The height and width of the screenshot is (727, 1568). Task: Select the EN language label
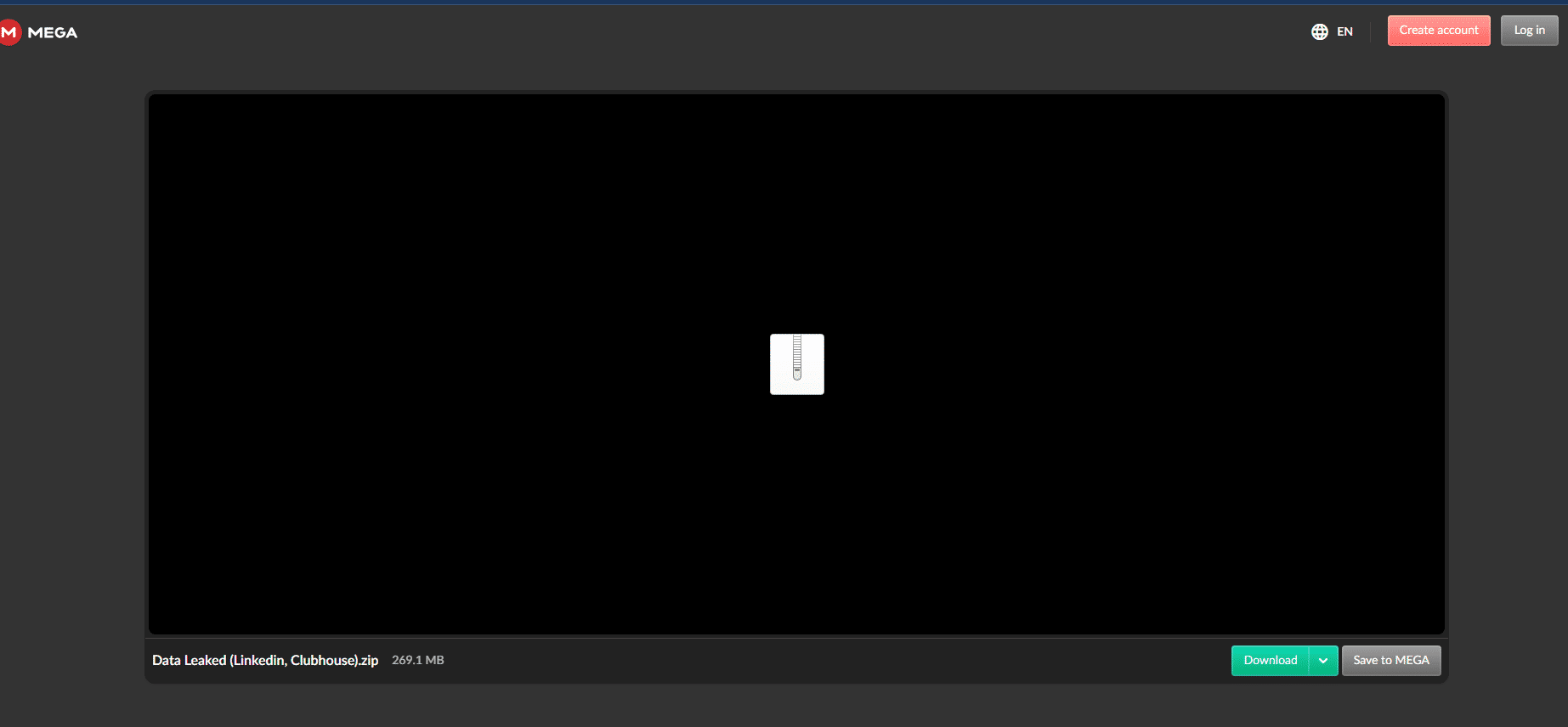[x=1344, y=31]
